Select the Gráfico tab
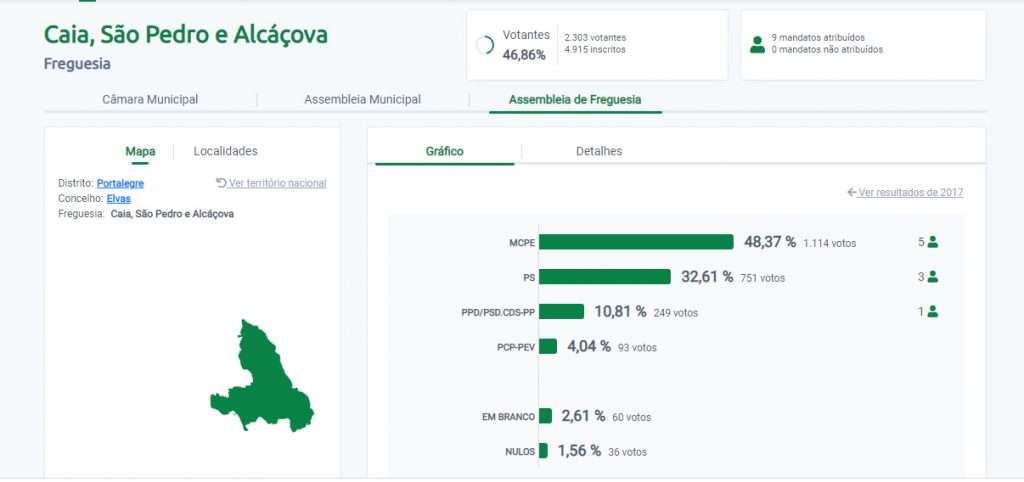Viewport: 1024px width, 482px height. tap(444, 152)
